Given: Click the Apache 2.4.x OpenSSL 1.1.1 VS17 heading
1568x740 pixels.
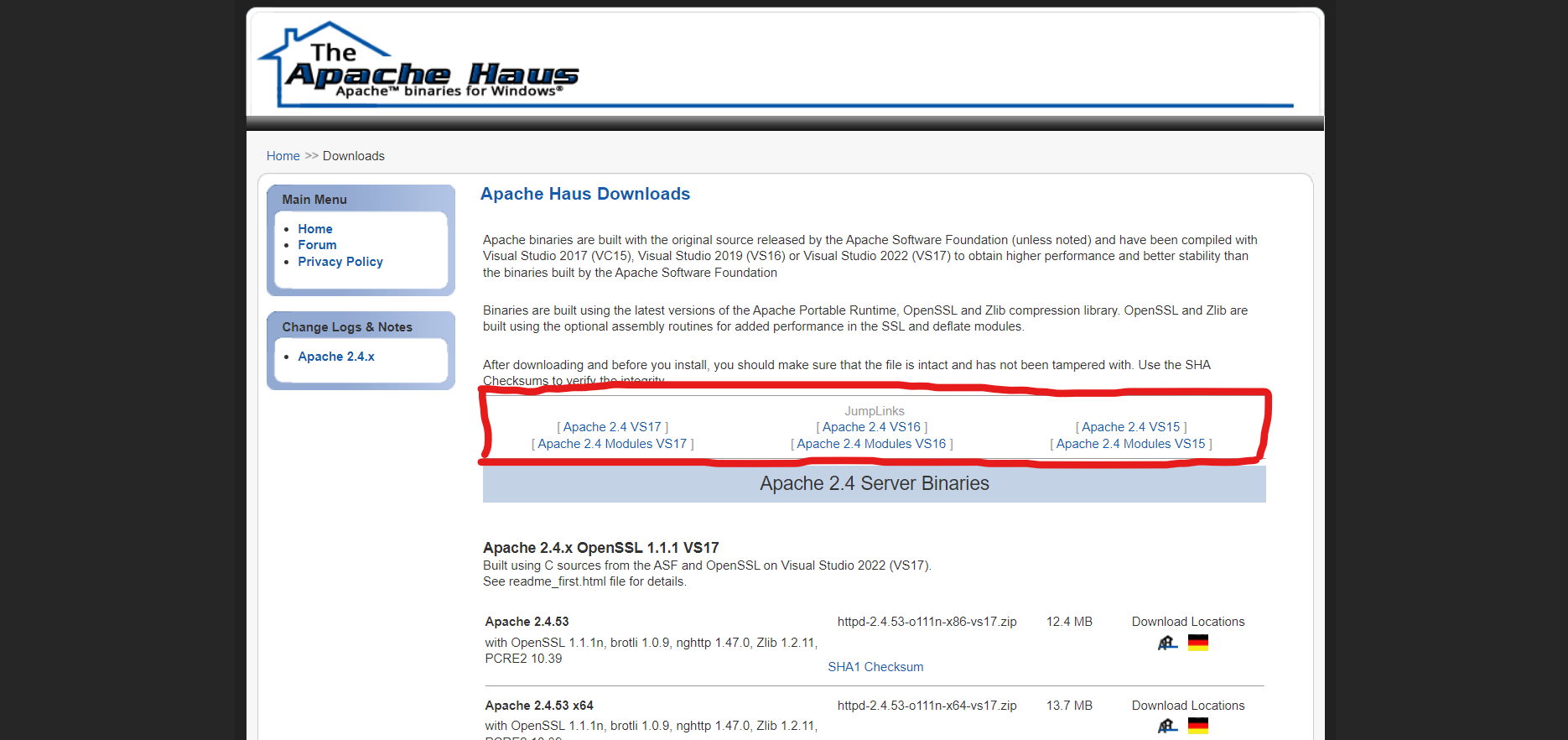Looking at the screenshot, I should pos(601,548).
